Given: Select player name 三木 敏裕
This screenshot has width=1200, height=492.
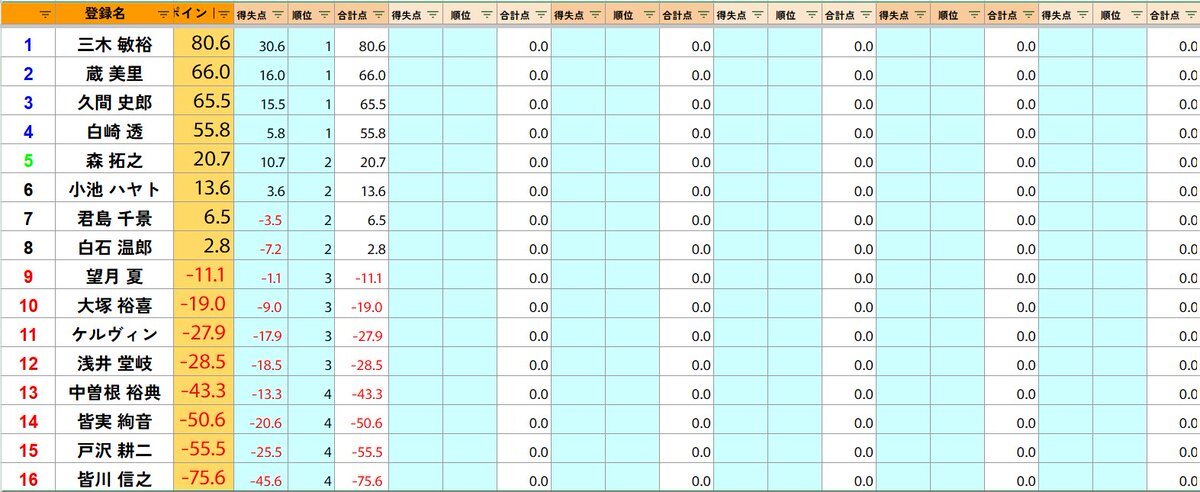Looking at the screenshot, I should 114,45.
